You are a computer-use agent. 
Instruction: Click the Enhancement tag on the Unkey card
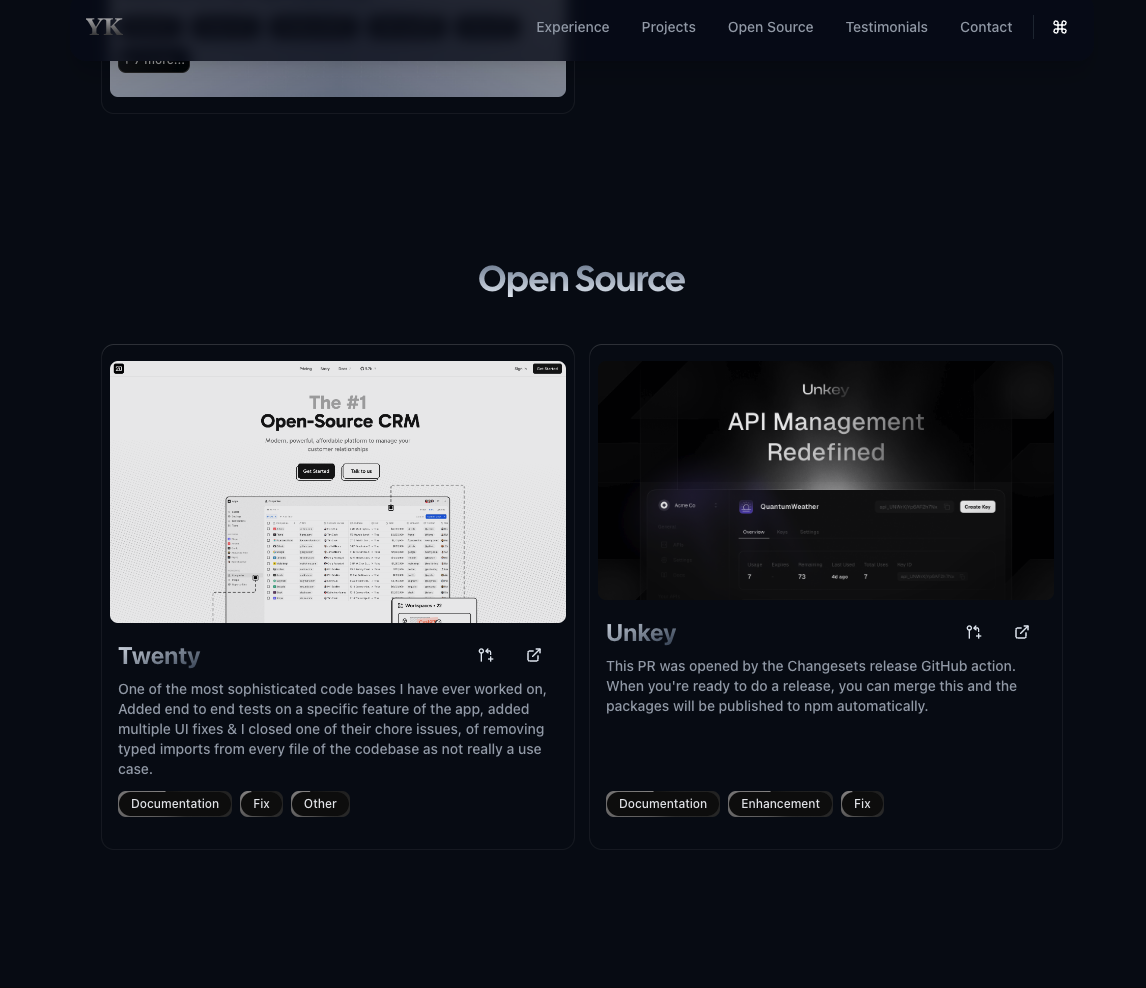tap(780, 804)
